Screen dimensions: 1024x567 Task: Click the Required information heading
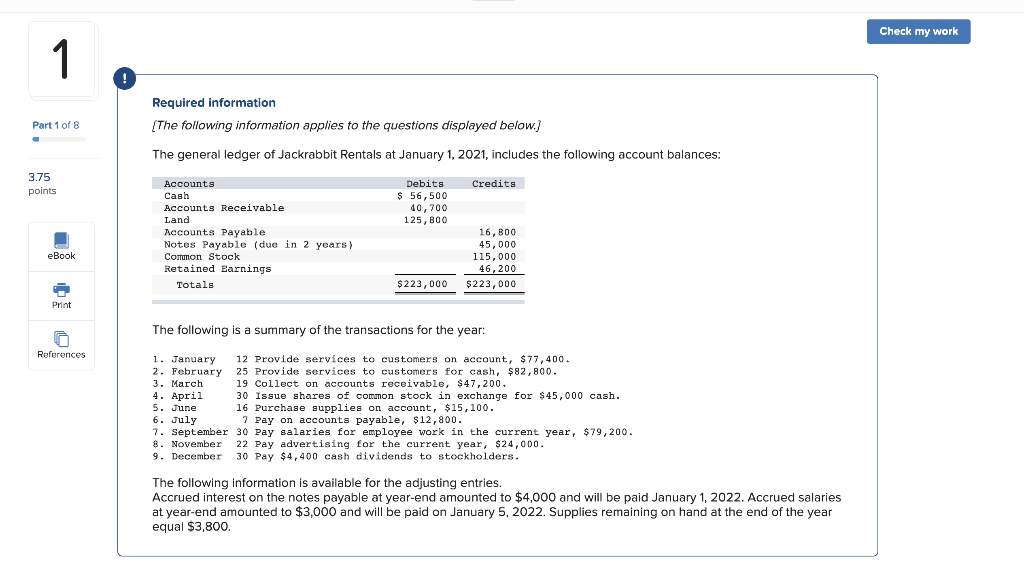[214, 103]
